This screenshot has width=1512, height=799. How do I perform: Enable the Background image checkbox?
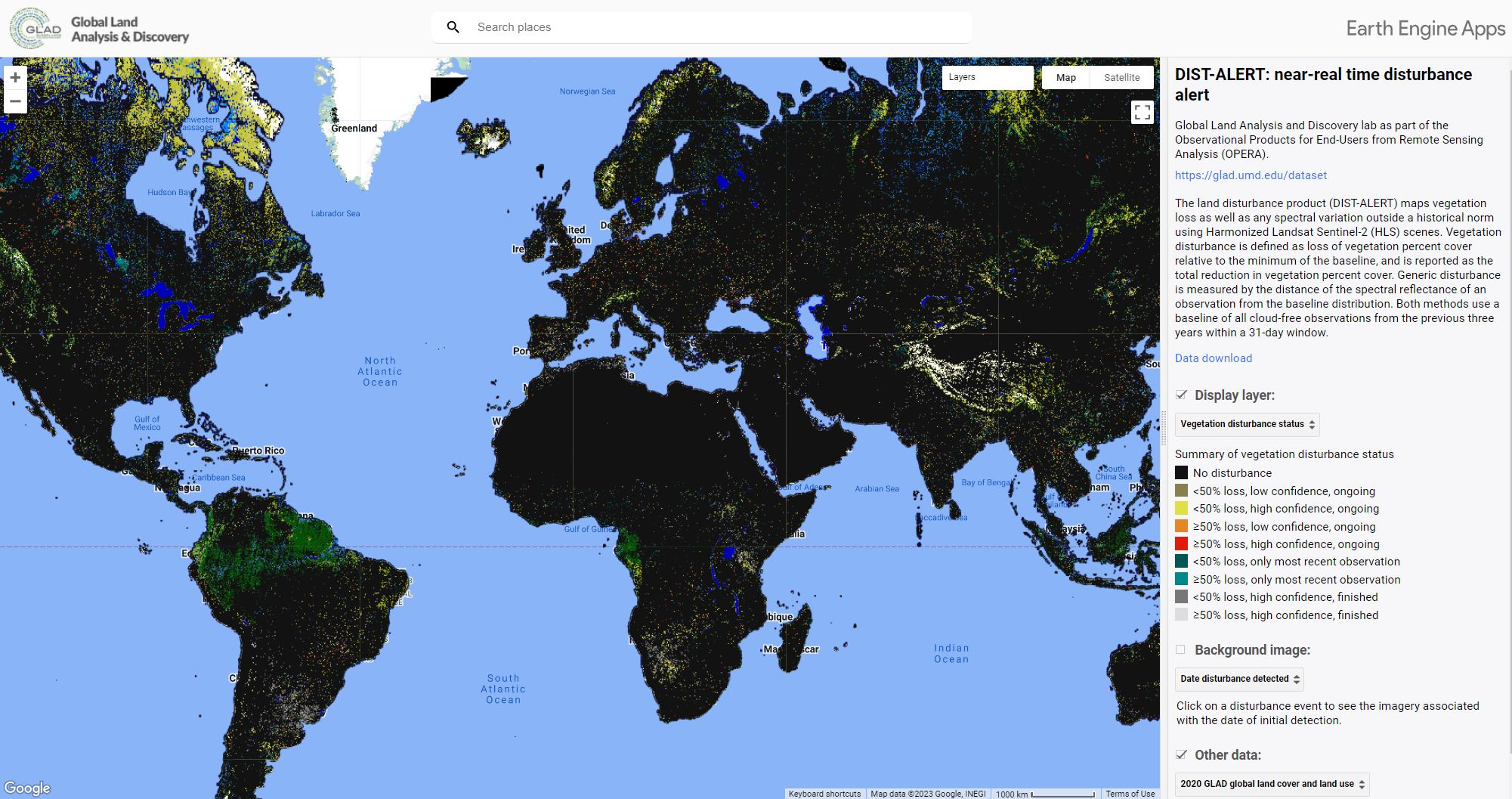tap(1181, 649)
